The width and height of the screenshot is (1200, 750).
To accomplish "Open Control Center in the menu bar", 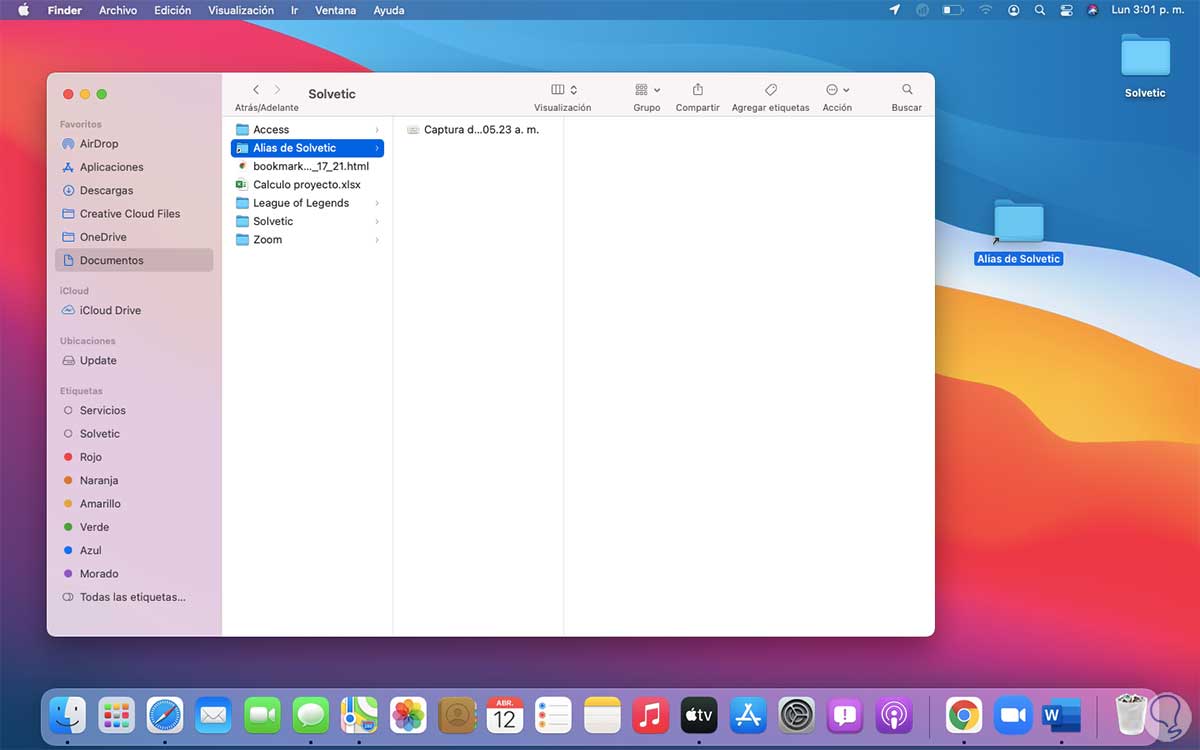I will (x=1065, y=10).
